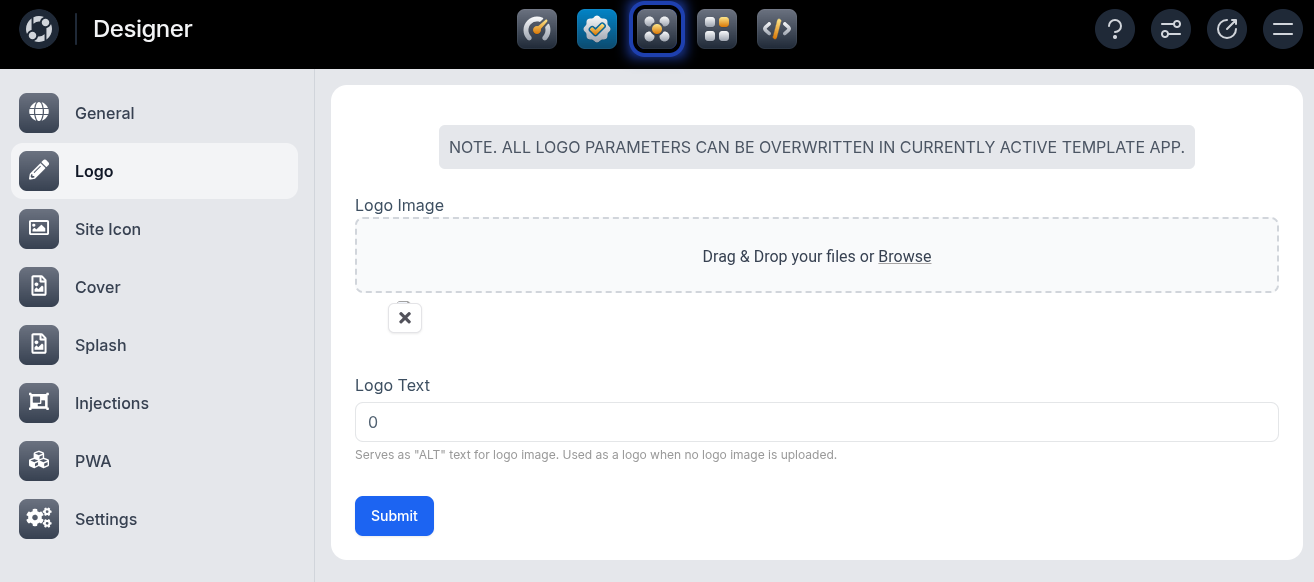
Task: Click the blue checkmark badge app icon
Action: [x=597, y=29]
